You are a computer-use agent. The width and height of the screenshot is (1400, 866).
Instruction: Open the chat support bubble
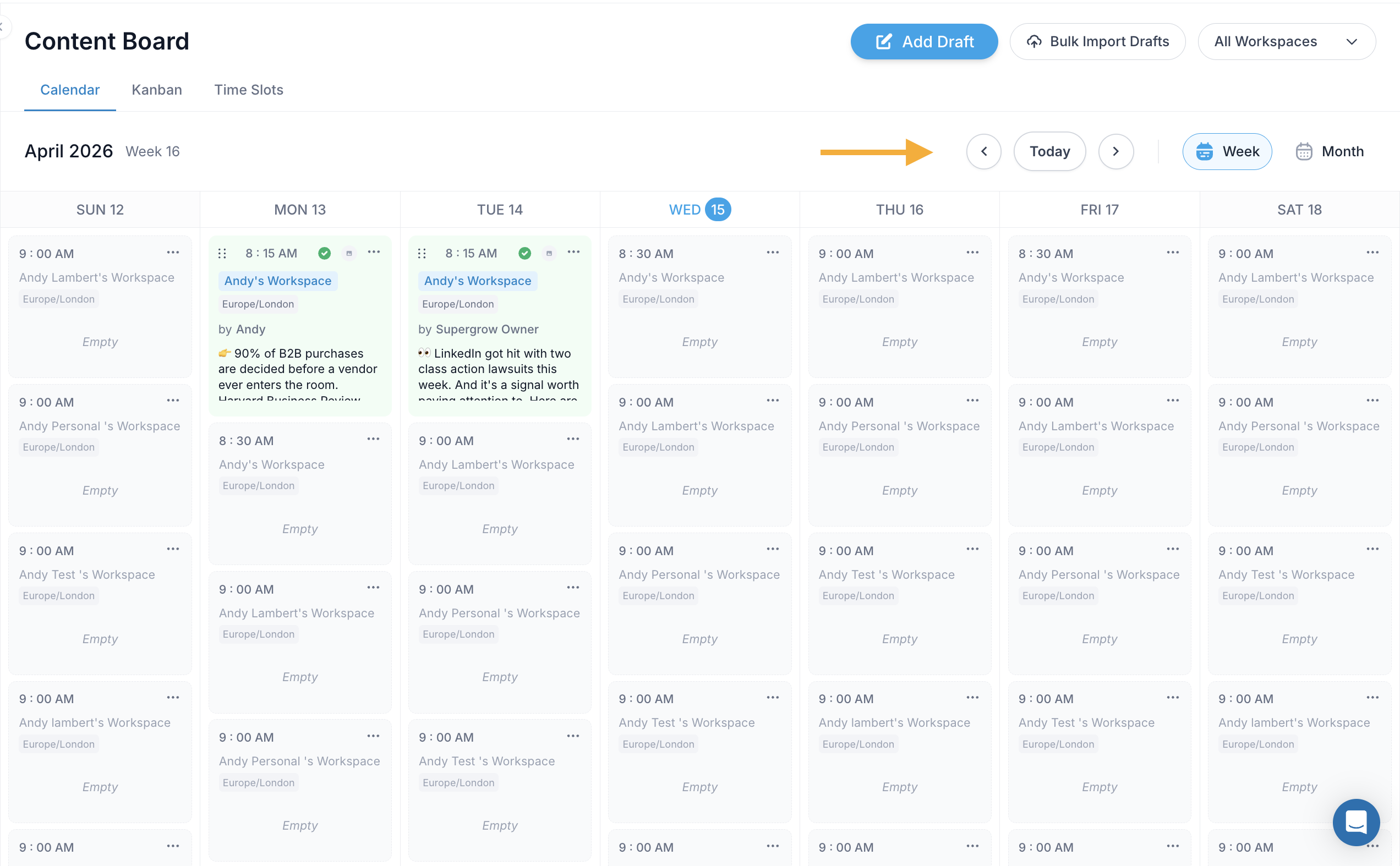pyautogui.click(x=1356, y=822)
